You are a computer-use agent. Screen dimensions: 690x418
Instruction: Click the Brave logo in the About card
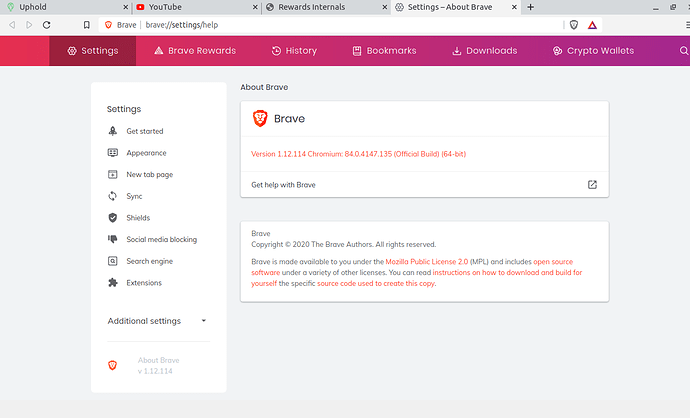click(x=260, y=118)
